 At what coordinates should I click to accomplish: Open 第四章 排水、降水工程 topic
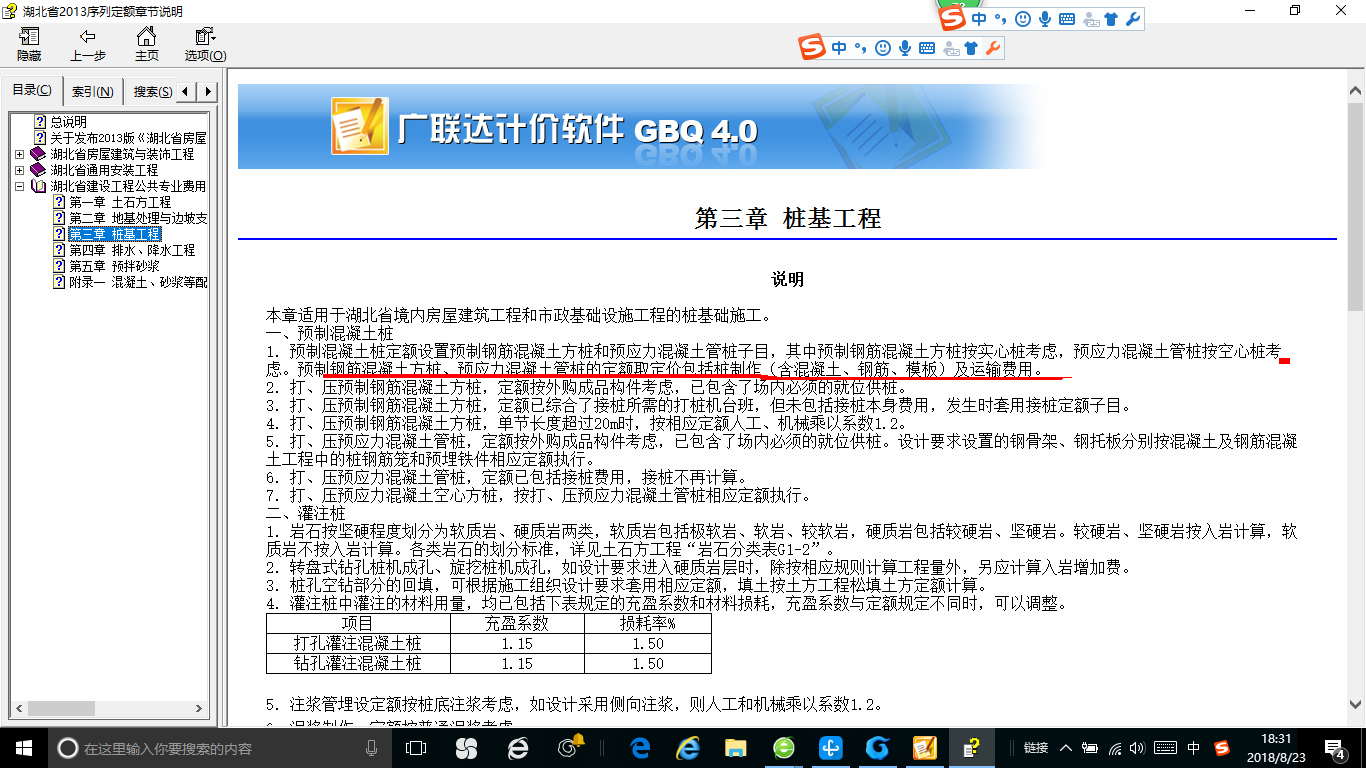tap(132, 250)
